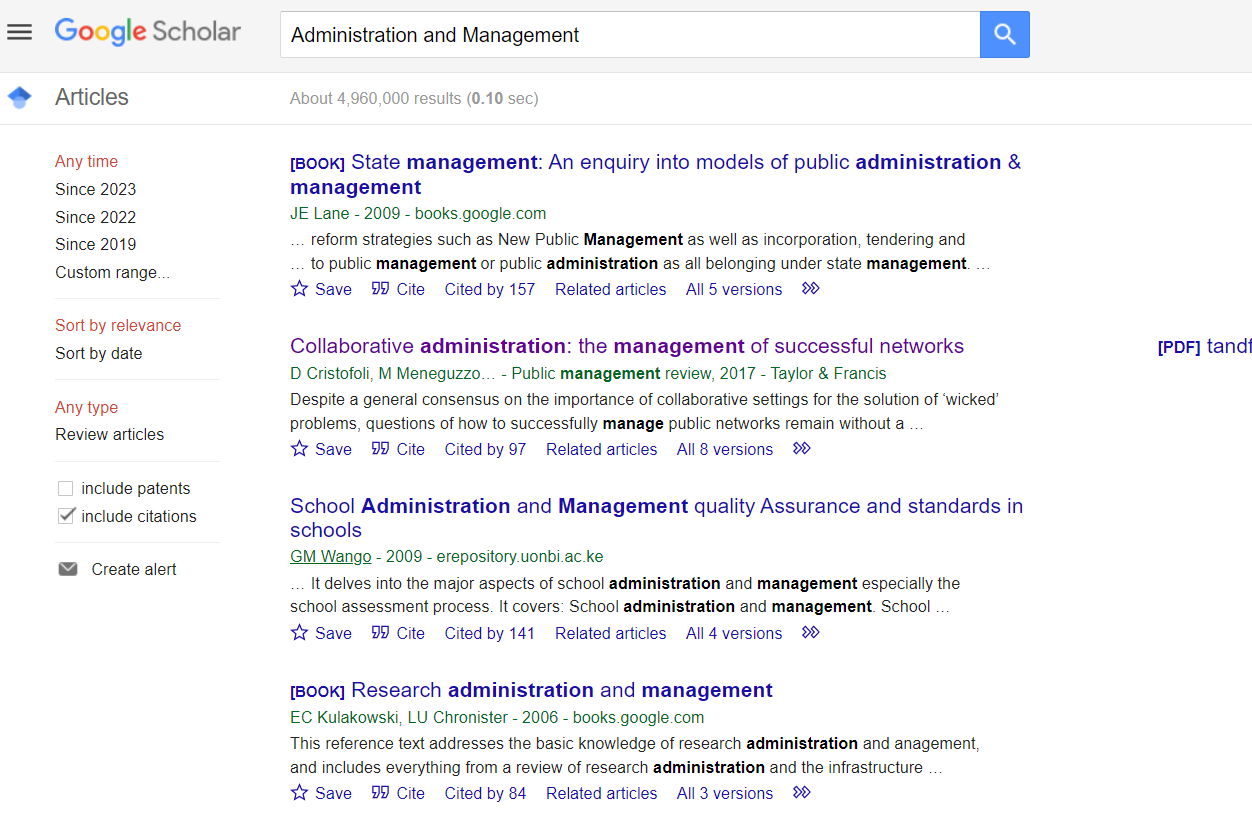Open Cited by 157 for State management
1252x826 pixels.
click(489, 289)
